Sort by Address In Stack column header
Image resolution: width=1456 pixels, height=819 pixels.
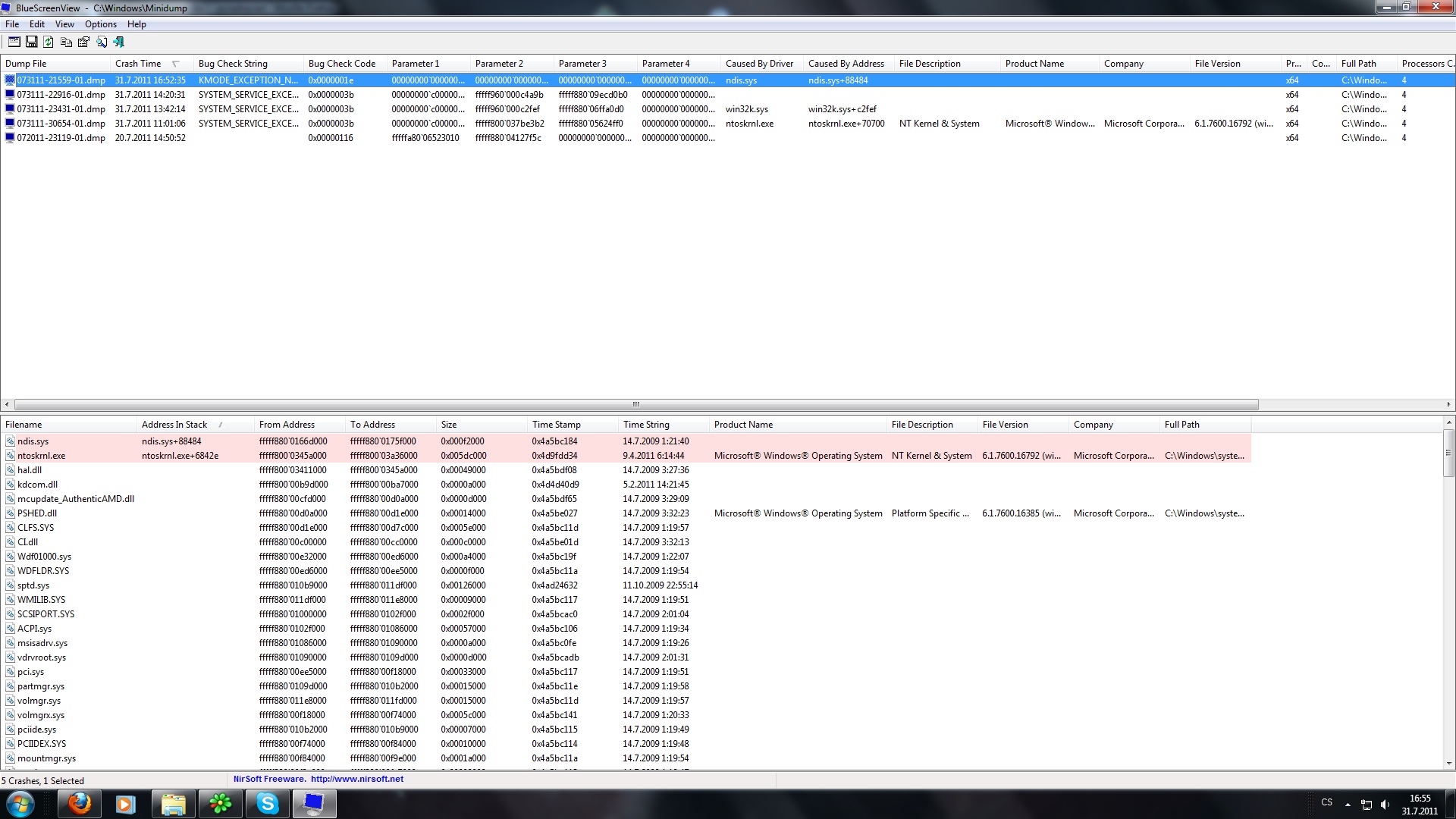(x=174, y=425)
